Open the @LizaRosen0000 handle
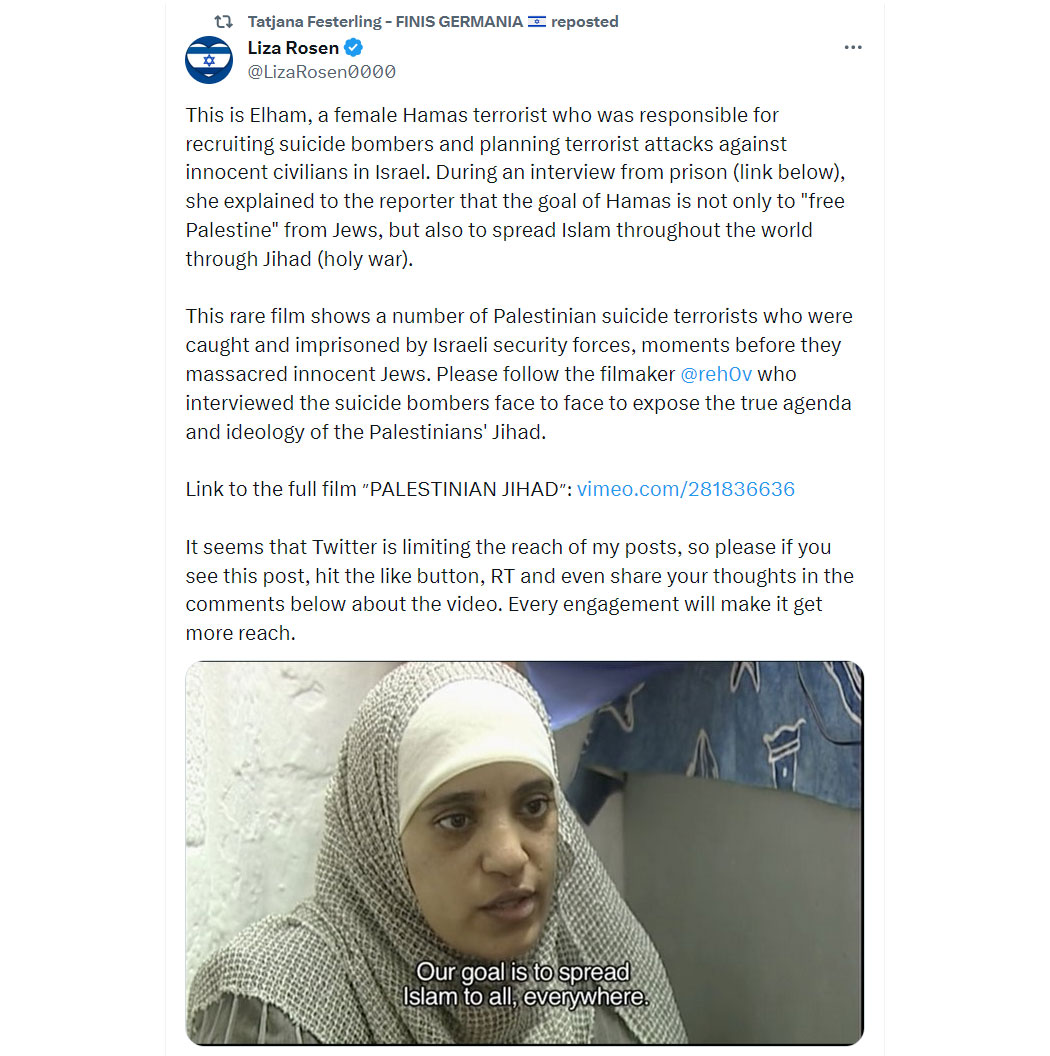The image size is (1050, 1056). pyautogui.click(x=322, y=72)
